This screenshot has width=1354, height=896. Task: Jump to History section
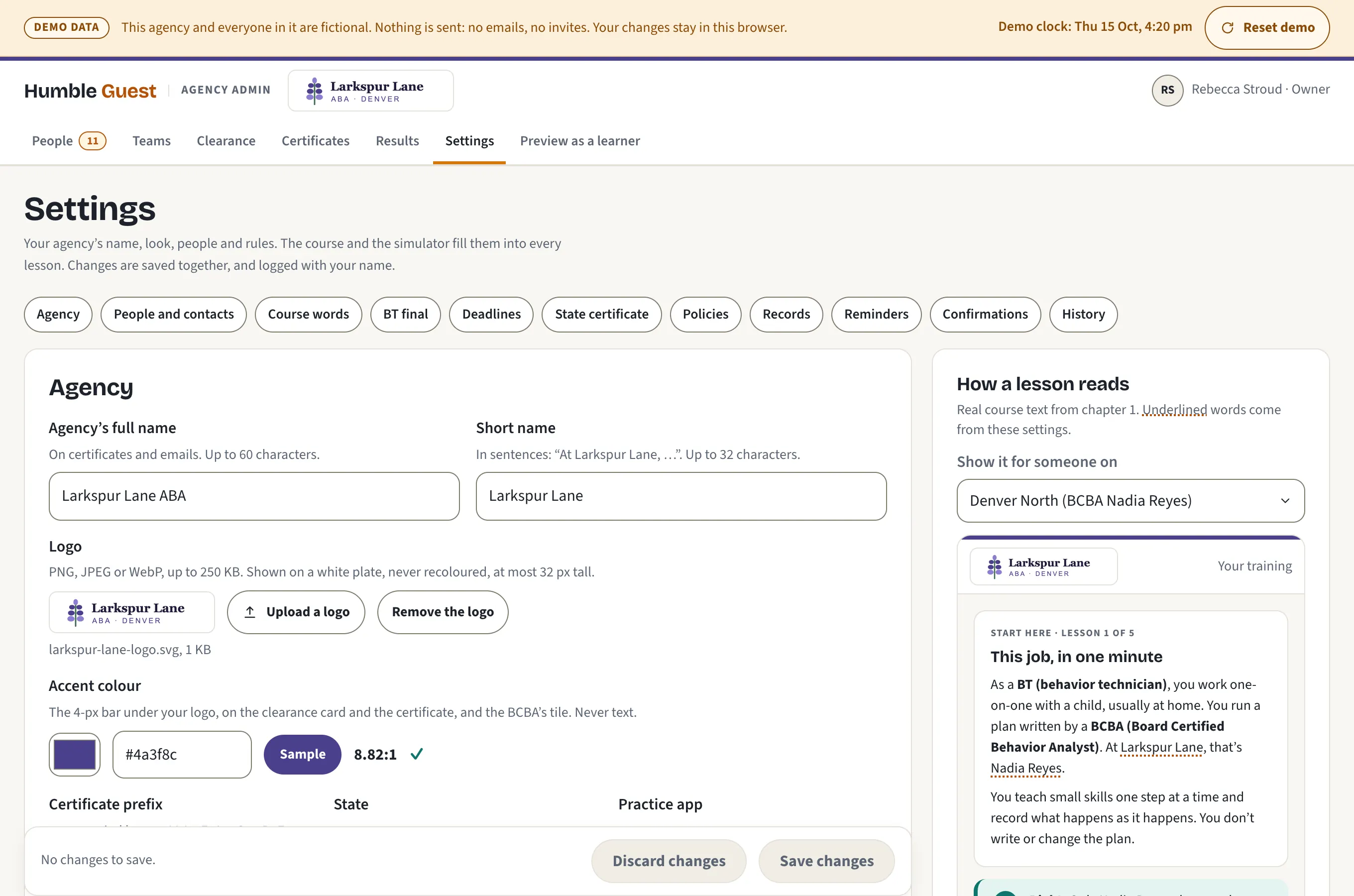click(1083, 314)
